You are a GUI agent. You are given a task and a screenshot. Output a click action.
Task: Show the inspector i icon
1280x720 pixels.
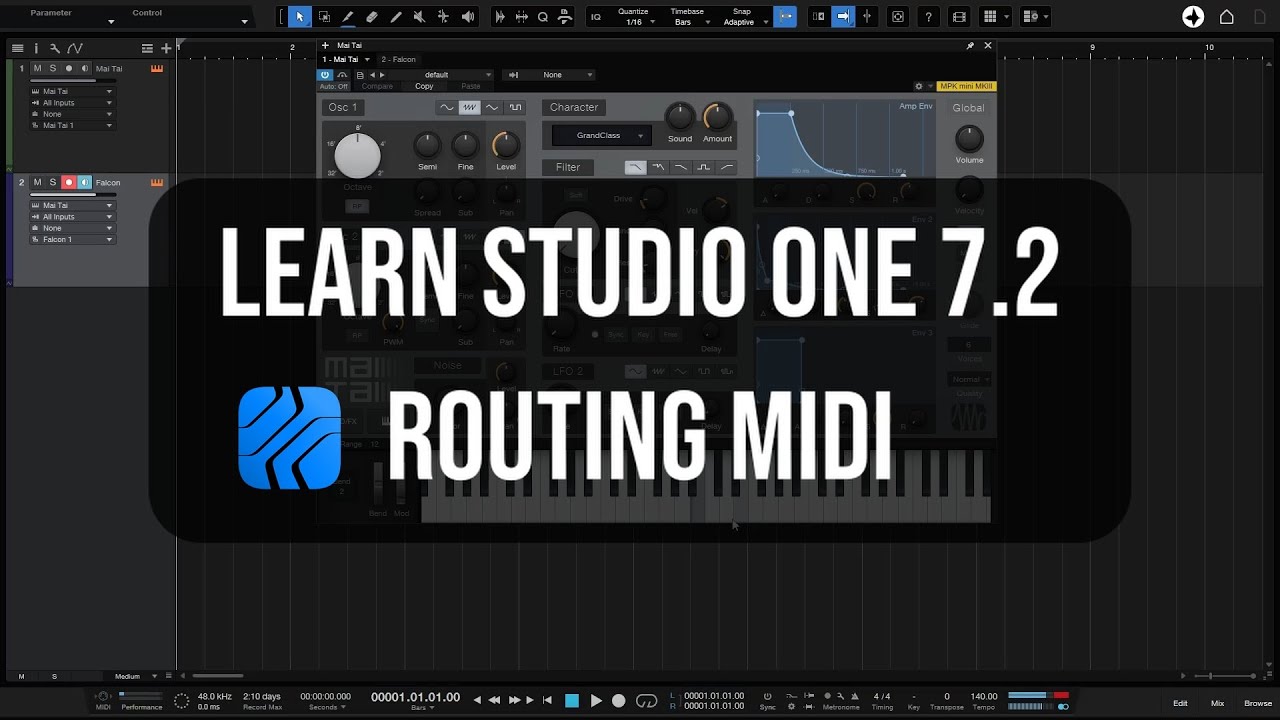pos(36,48)
